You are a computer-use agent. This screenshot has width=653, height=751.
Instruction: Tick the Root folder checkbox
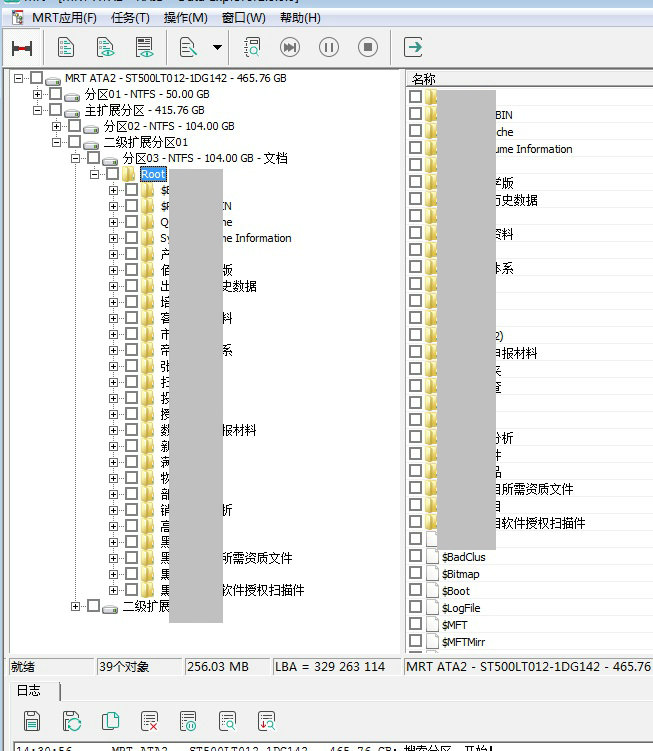click(x=113, y=174)
